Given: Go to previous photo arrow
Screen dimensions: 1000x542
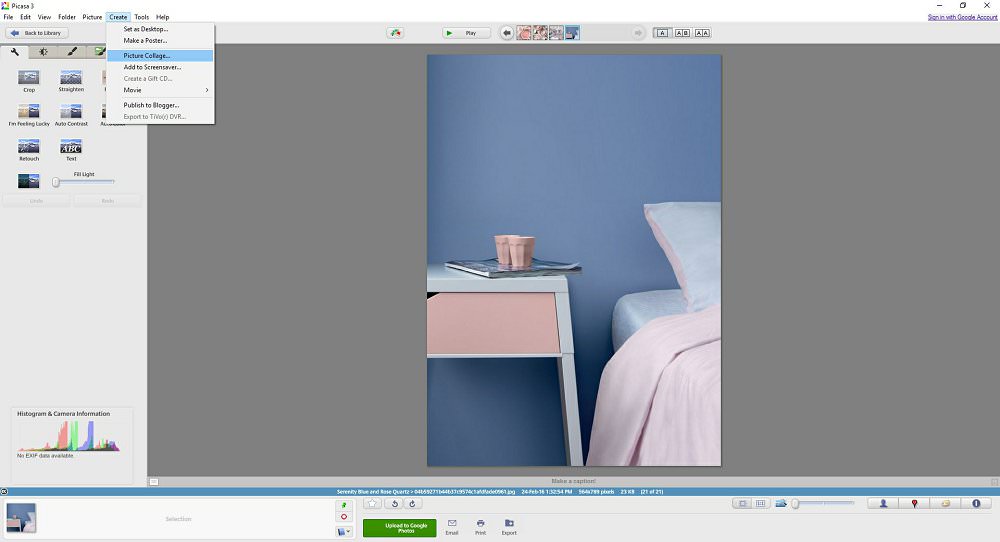Looking at the screenshot, I should (507, 33).
